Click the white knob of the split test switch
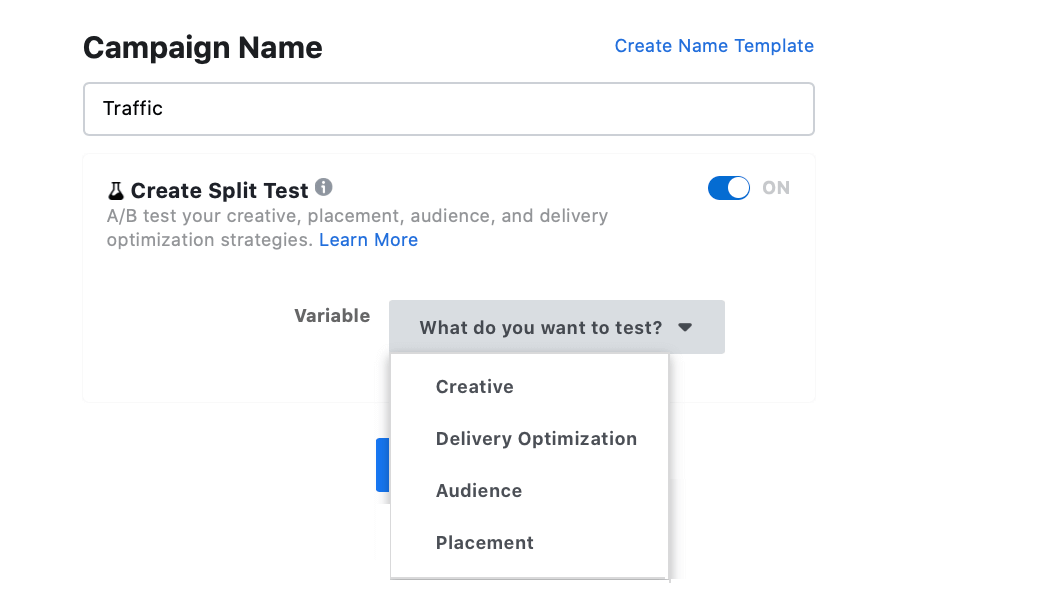The image size is (1058, 598). [x=738, y=188]
